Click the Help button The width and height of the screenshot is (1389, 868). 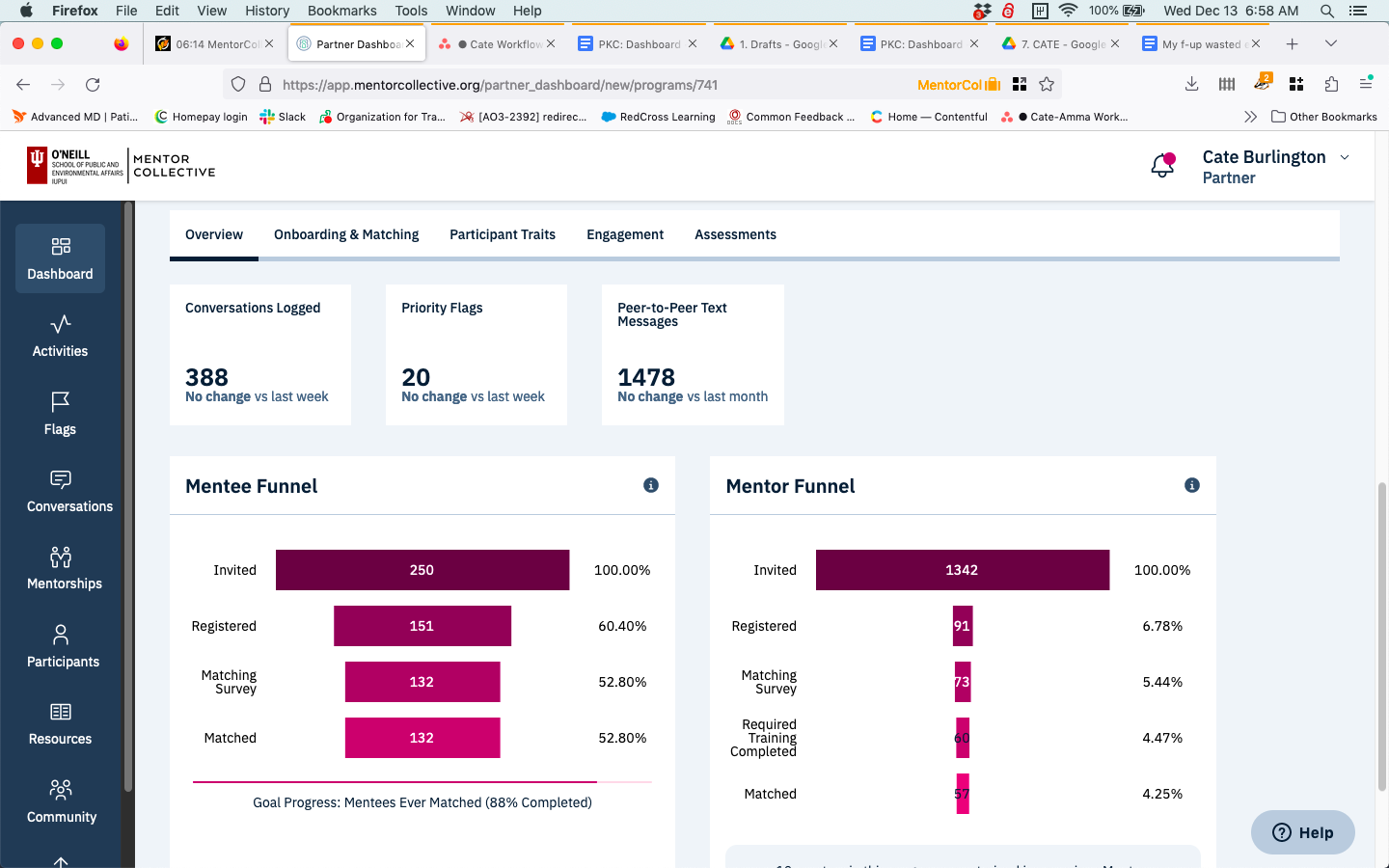(x=1302, y=832)
